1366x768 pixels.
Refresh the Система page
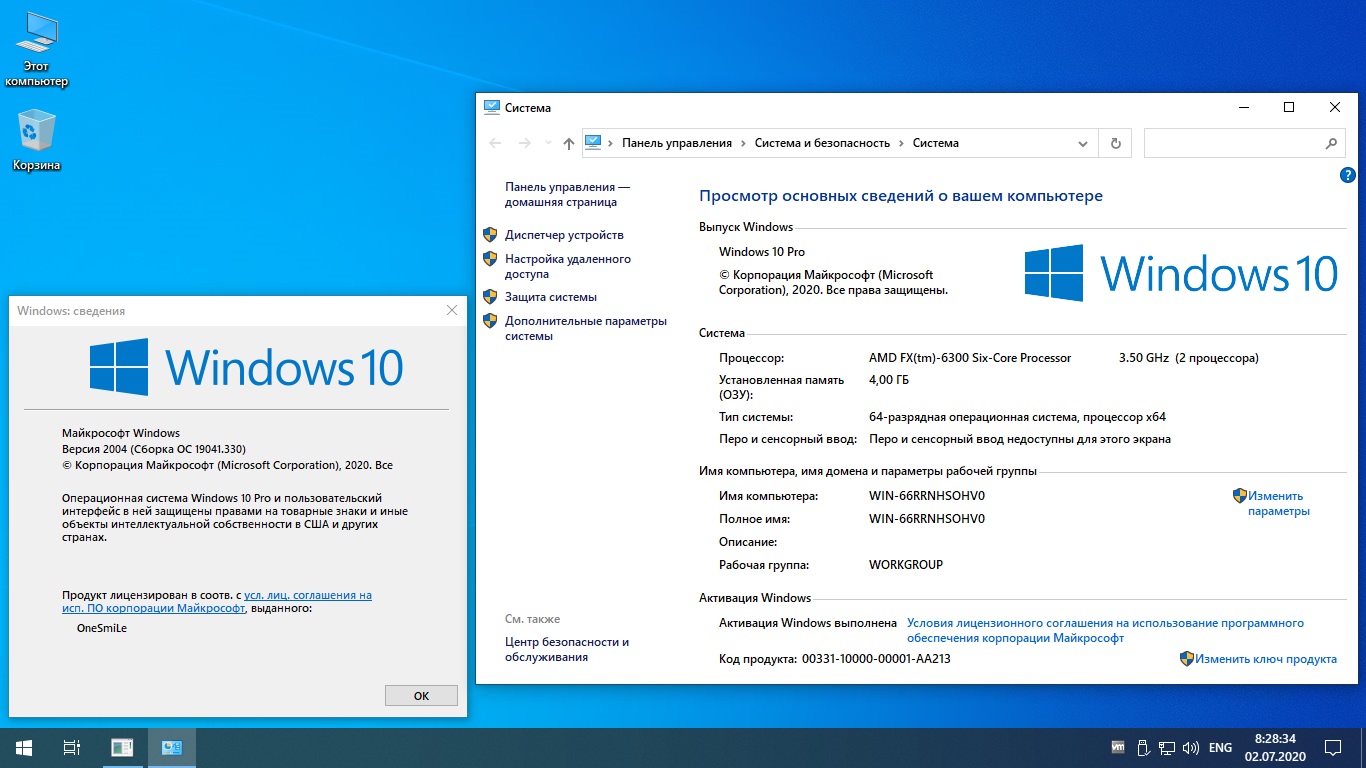[1116, 143]
